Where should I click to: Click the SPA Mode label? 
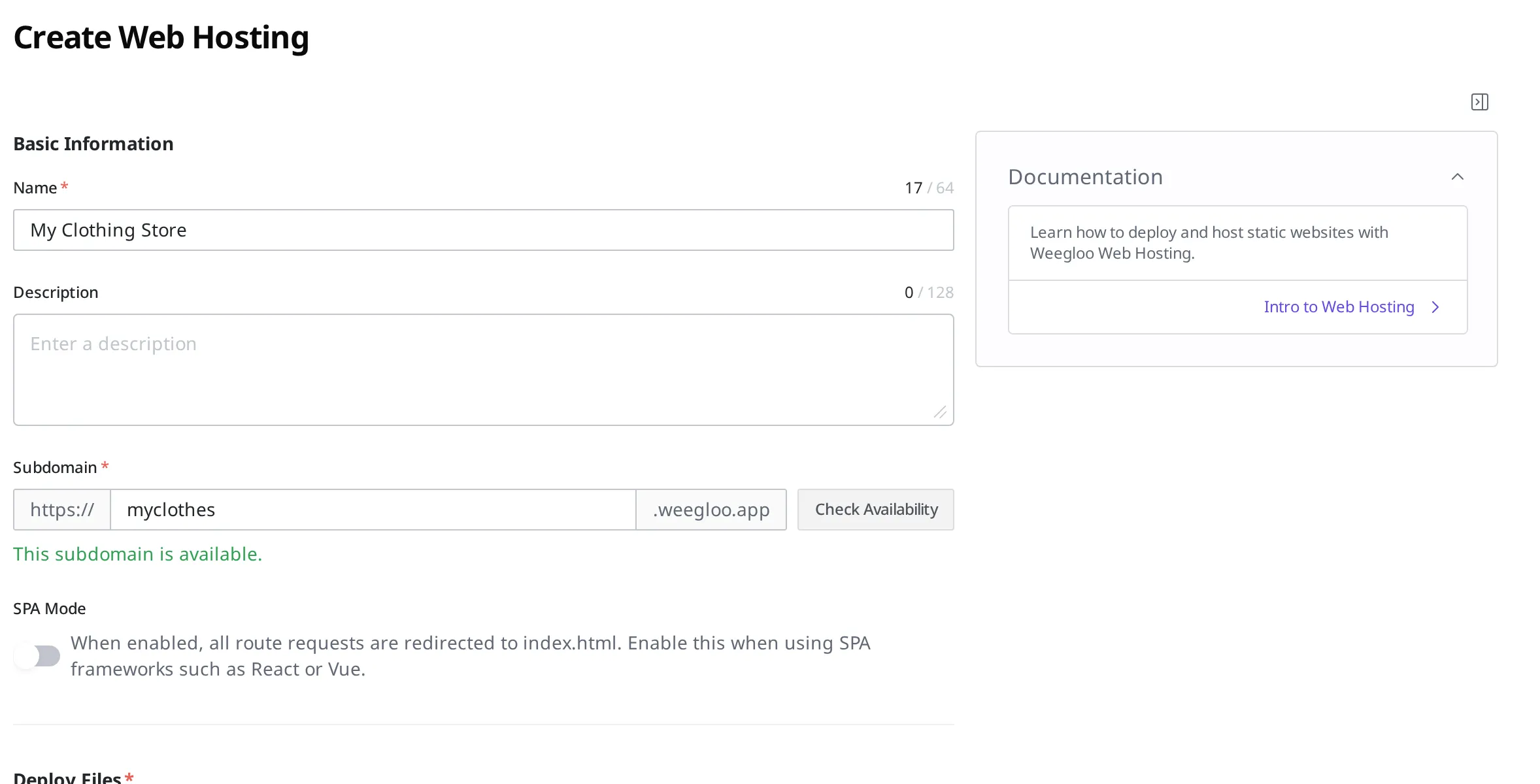50,609
